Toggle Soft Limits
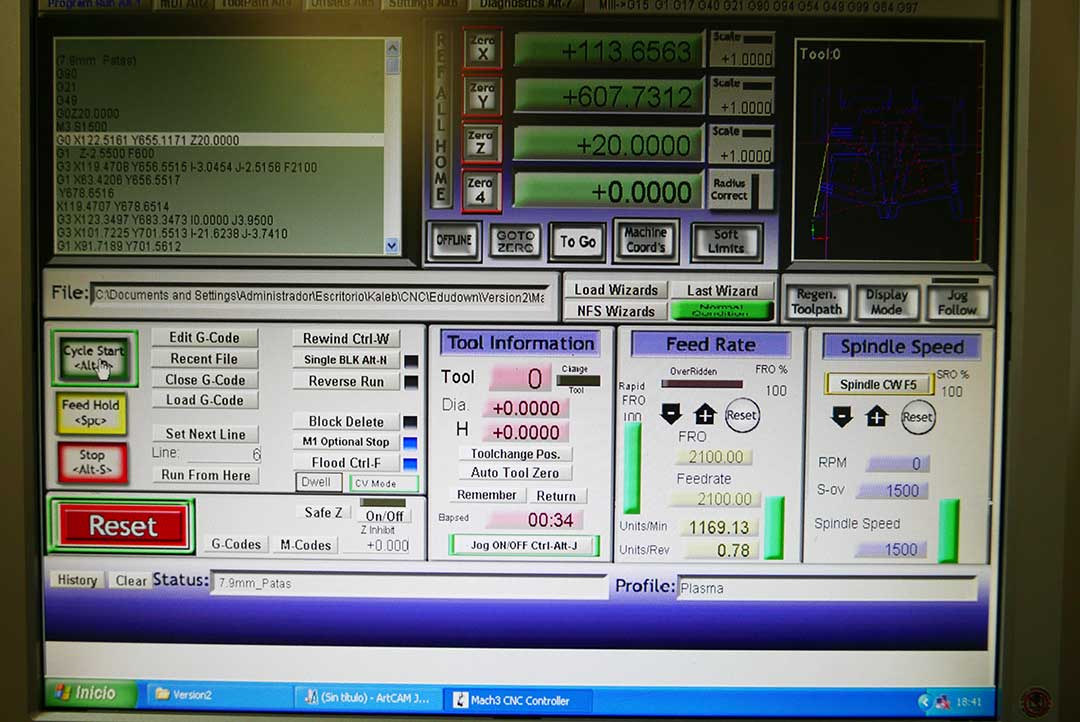 726,242
